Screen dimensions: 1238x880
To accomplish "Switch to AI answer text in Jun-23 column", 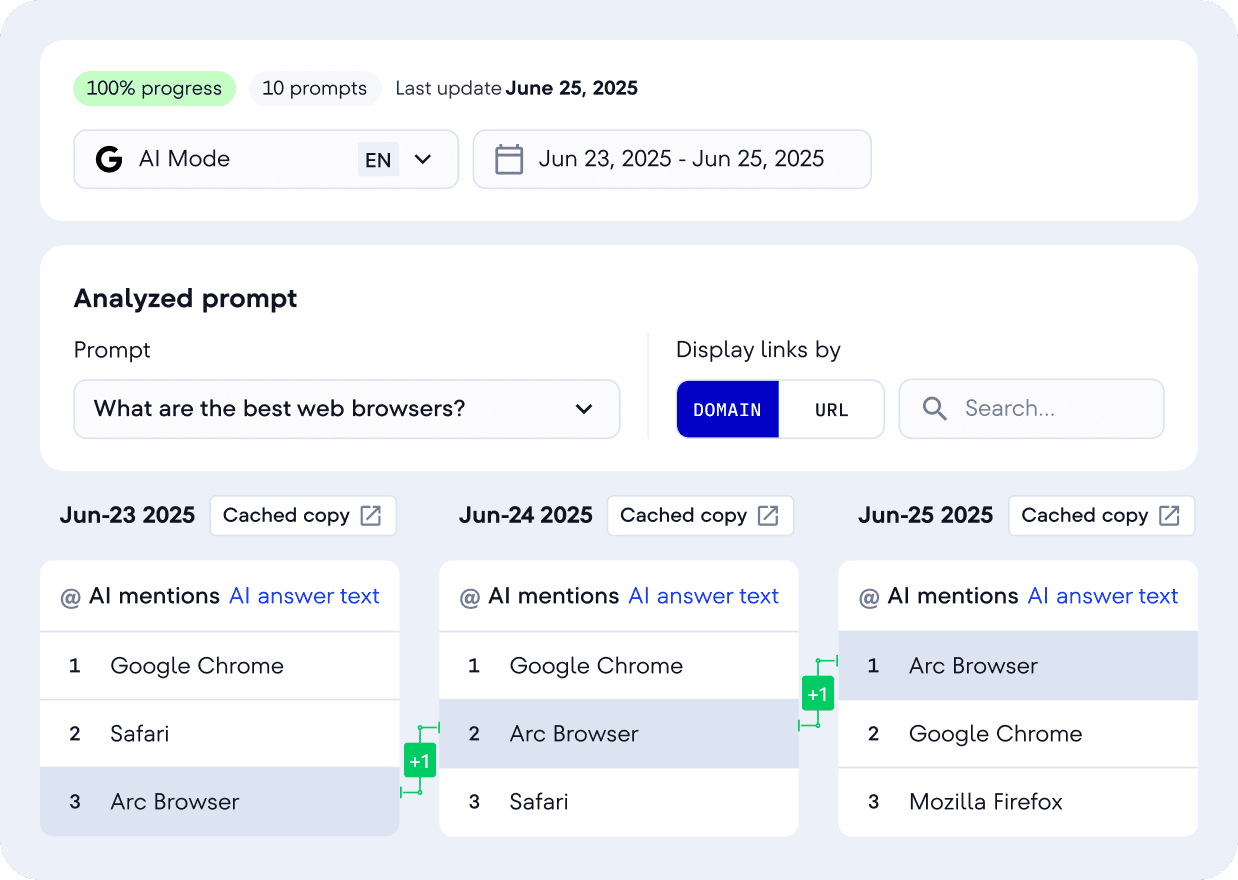I will pos(304,596).
